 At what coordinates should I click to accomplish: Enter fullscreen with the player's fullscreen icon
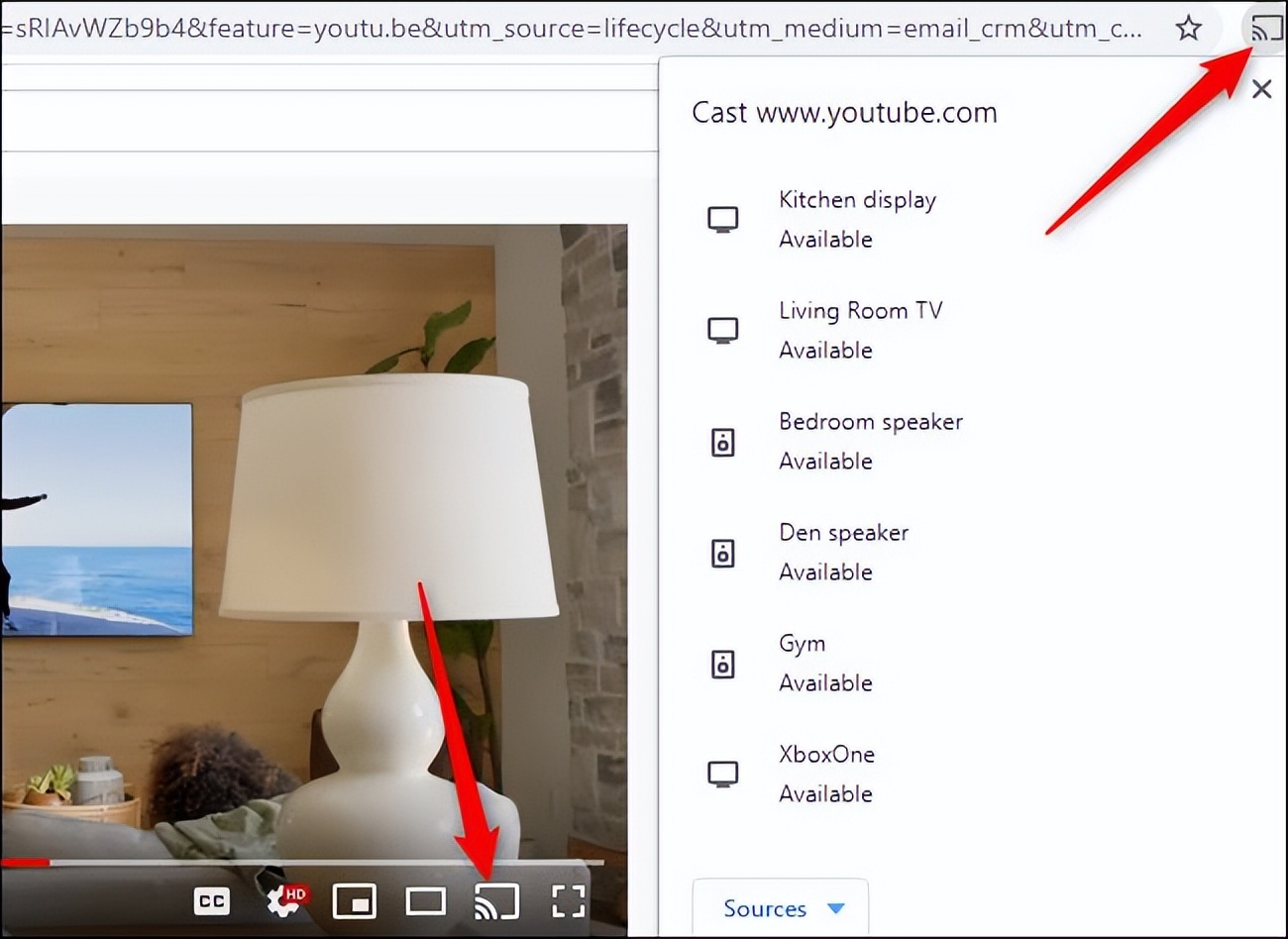[568, 901]
